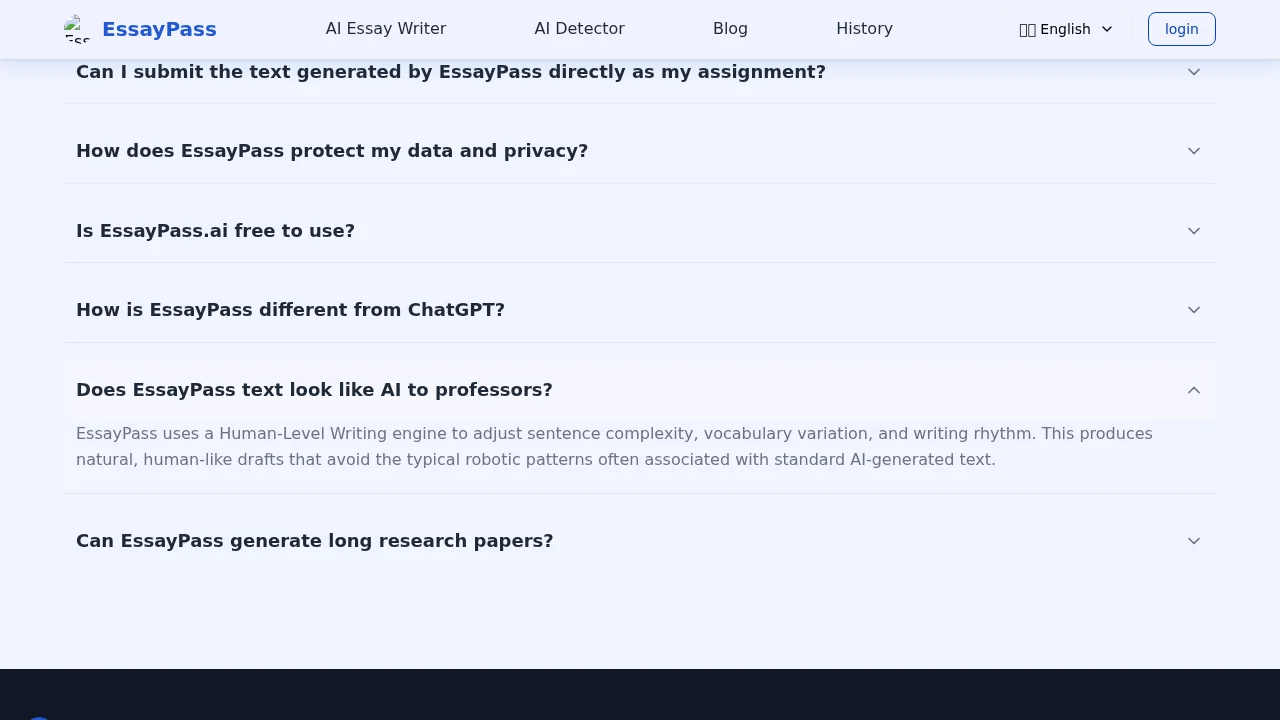Image resolution: width=1280 pixels, height=720 pixels.
Task: Expand "Can EssayPass generate long research papers?"
Action: tap(314, 541)
